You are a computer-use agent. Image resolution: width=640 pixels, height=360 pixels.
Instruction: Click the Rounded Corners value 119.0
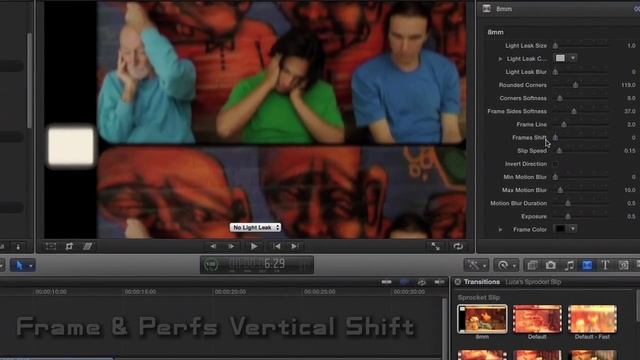click(x=628, y=85)
